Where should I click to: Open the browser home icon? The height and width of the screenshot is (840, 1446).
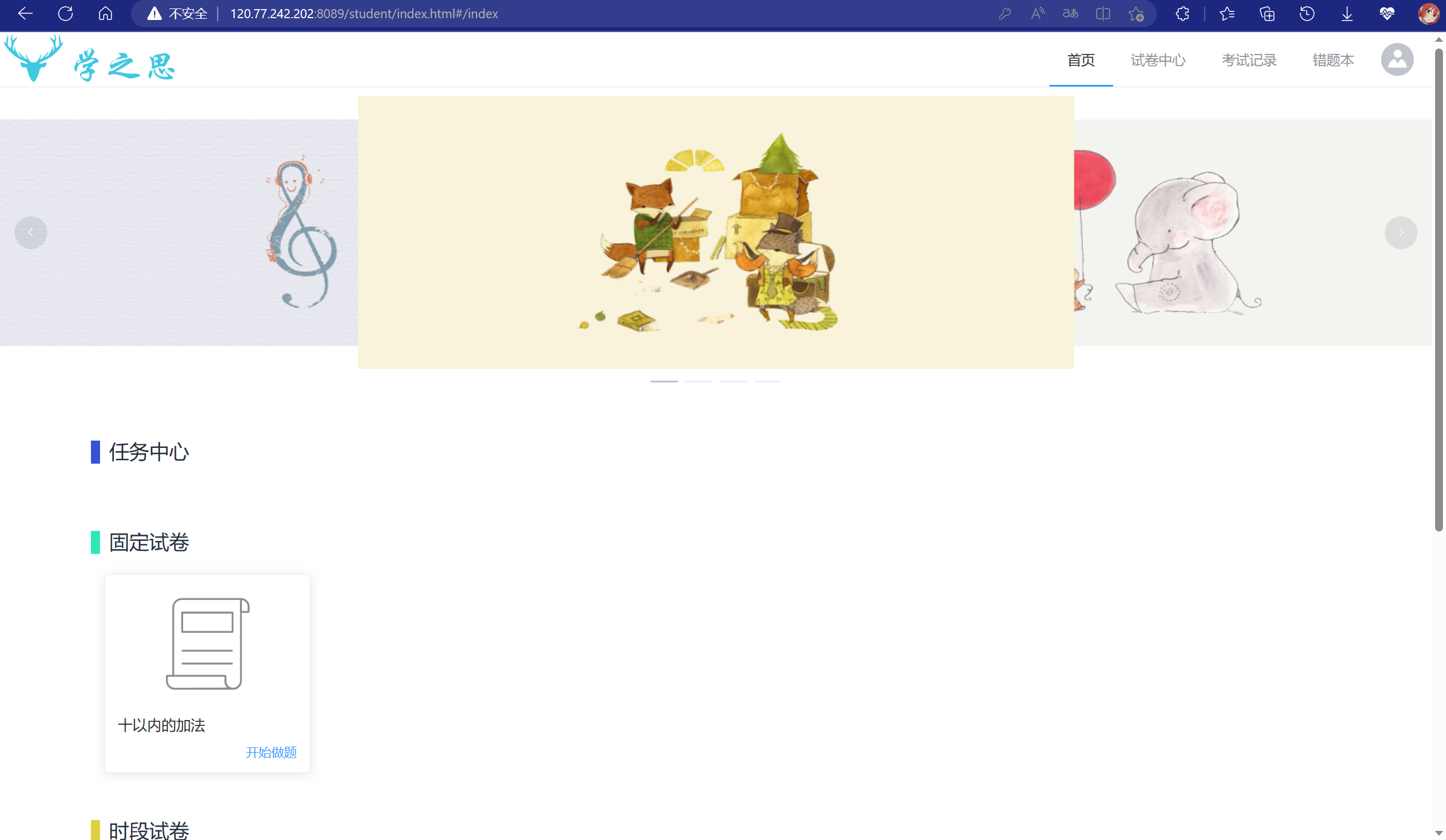point(105,13)
